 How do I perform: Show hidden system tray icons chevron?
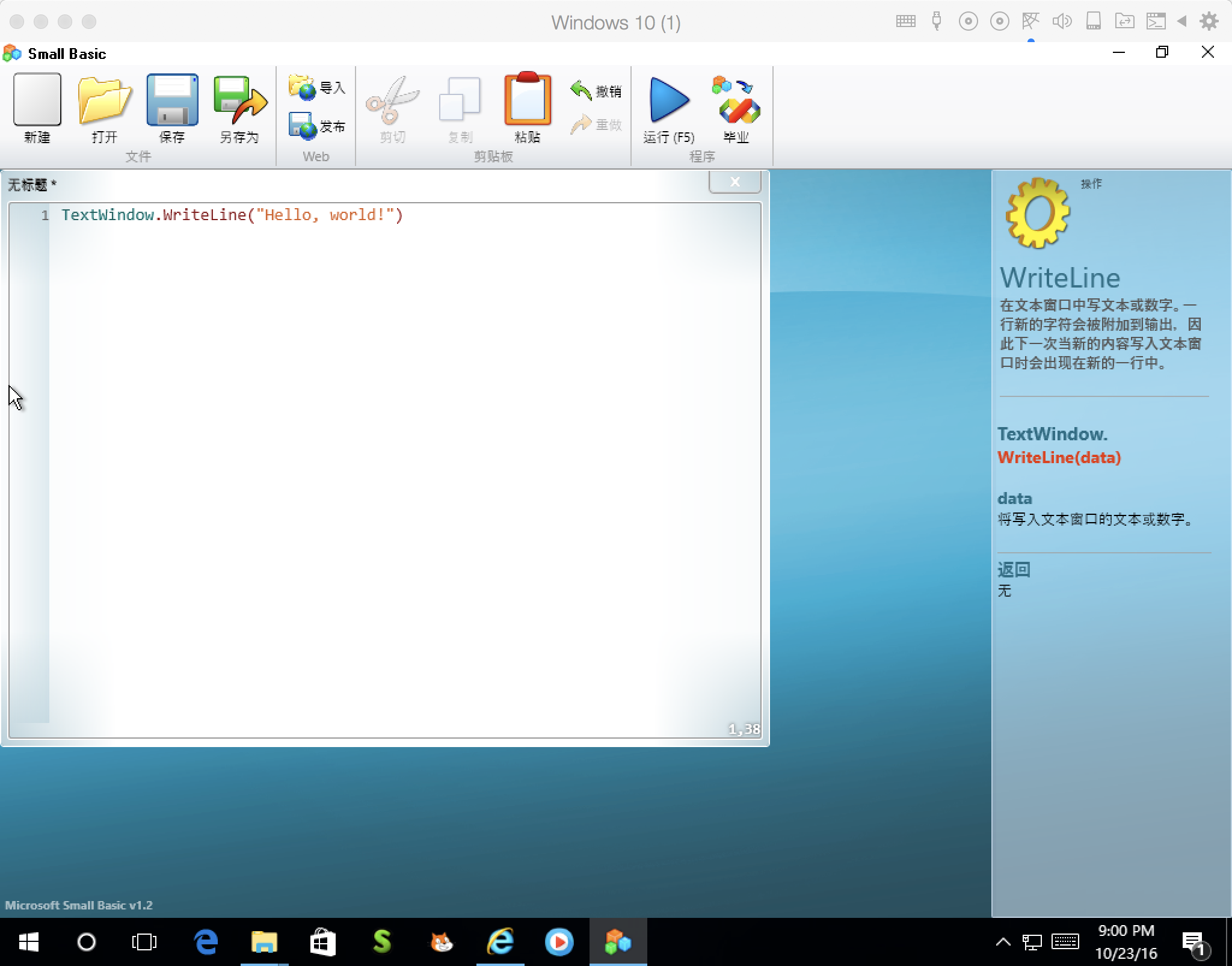click(1003, 942)
